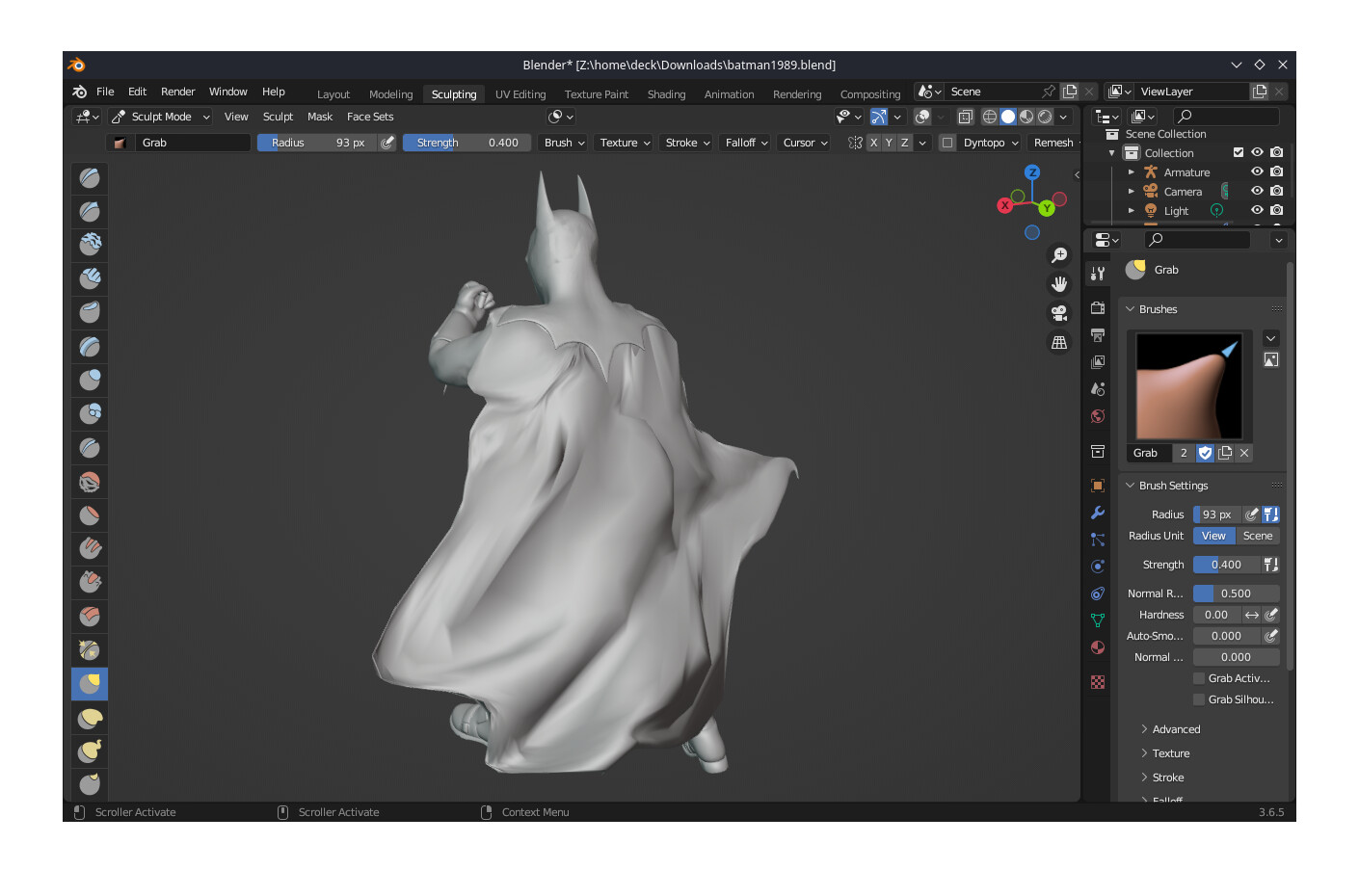Screen dimensions: 1359x896
Task: Disable Light in renders via camera icon
Action: point(1277,210)
